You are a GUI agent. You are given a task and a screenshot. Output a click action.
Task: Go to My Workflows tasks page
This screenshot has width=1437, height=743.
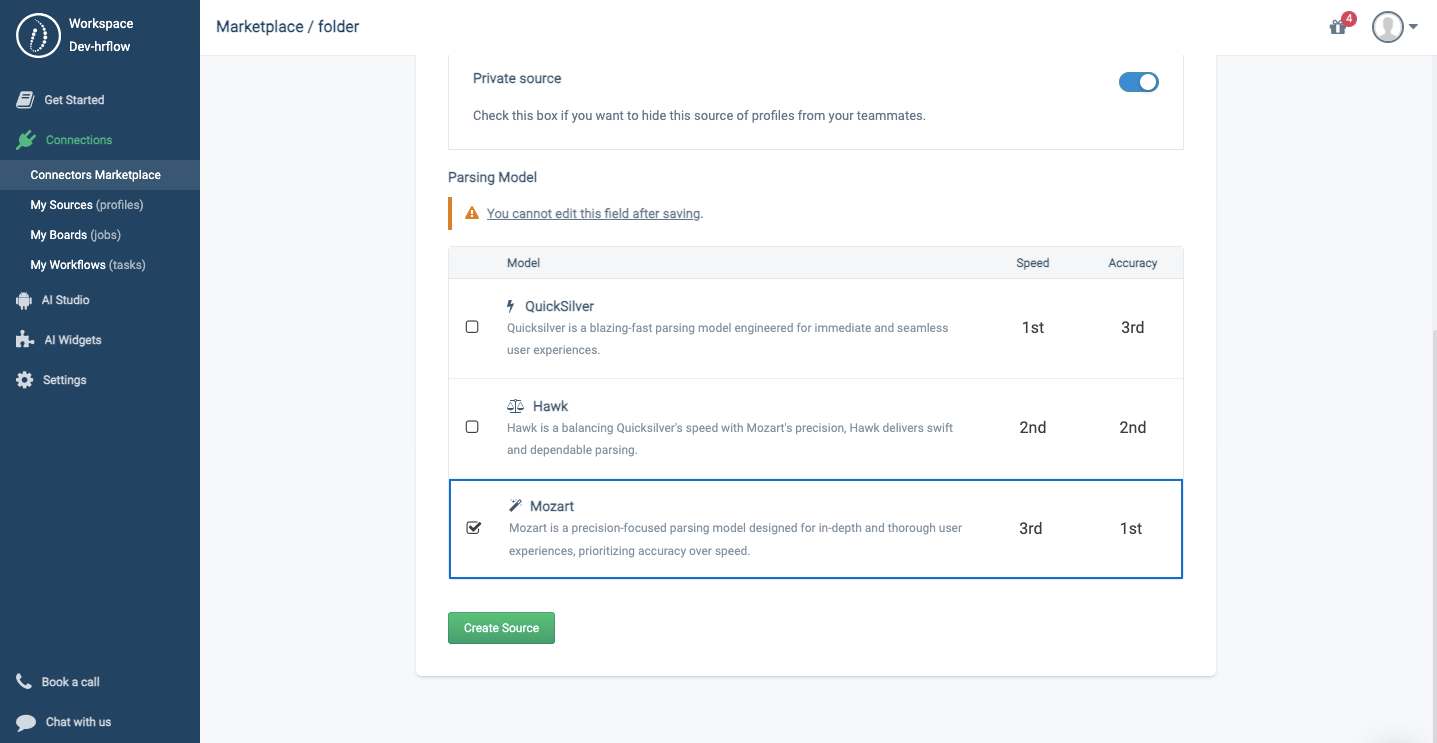click(x=88, y=264)
